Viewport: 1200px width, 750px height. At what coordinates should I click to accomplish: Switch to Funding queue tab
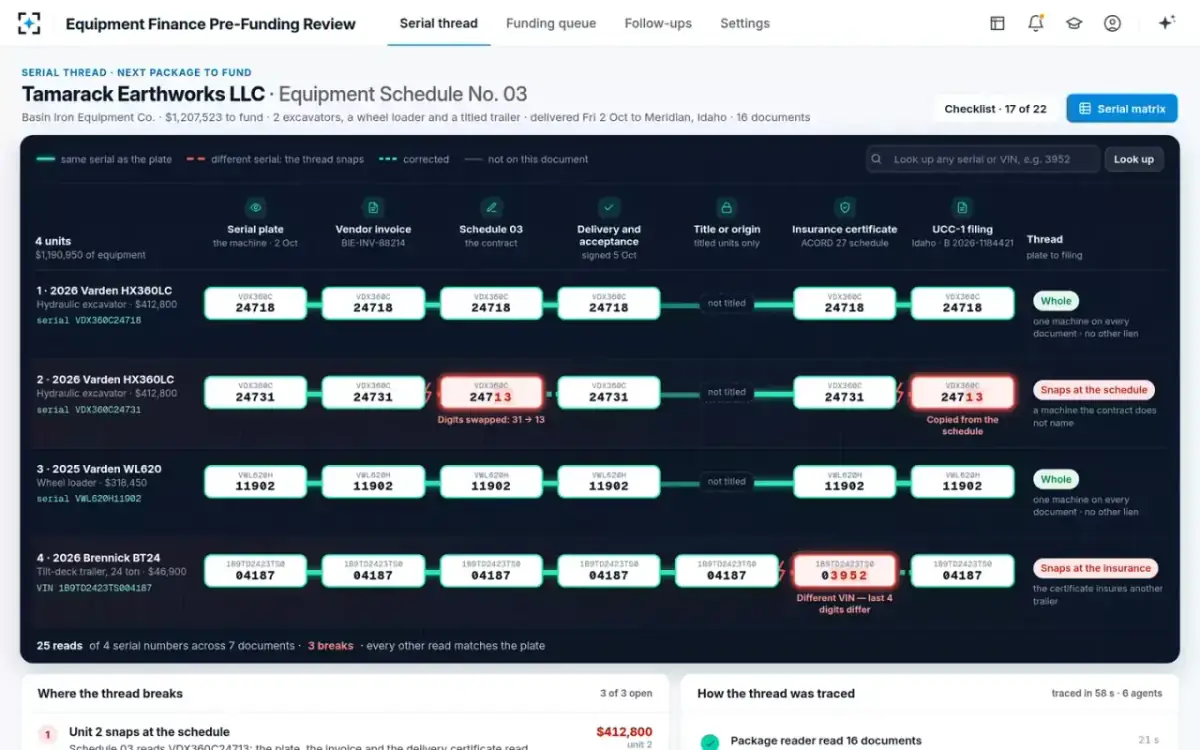(x=551, y=23)
